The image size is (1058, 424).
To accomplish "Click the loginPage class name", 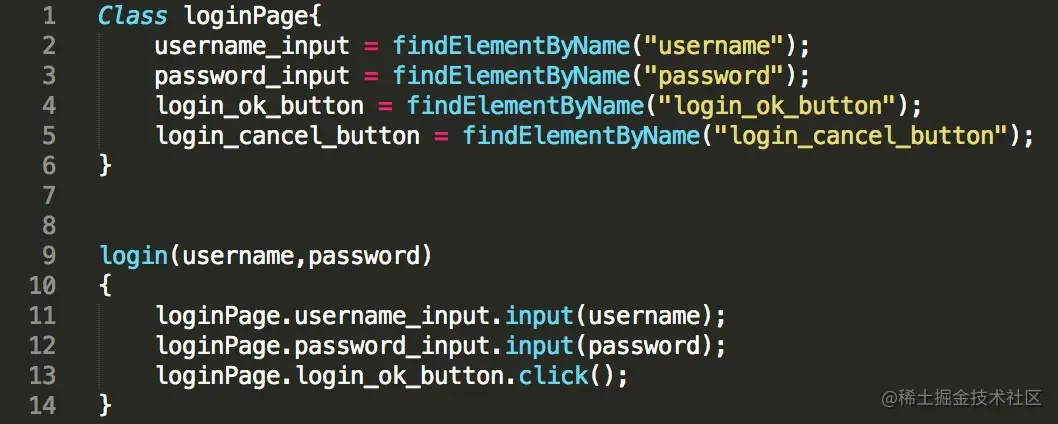I will (x=246, y=17).
